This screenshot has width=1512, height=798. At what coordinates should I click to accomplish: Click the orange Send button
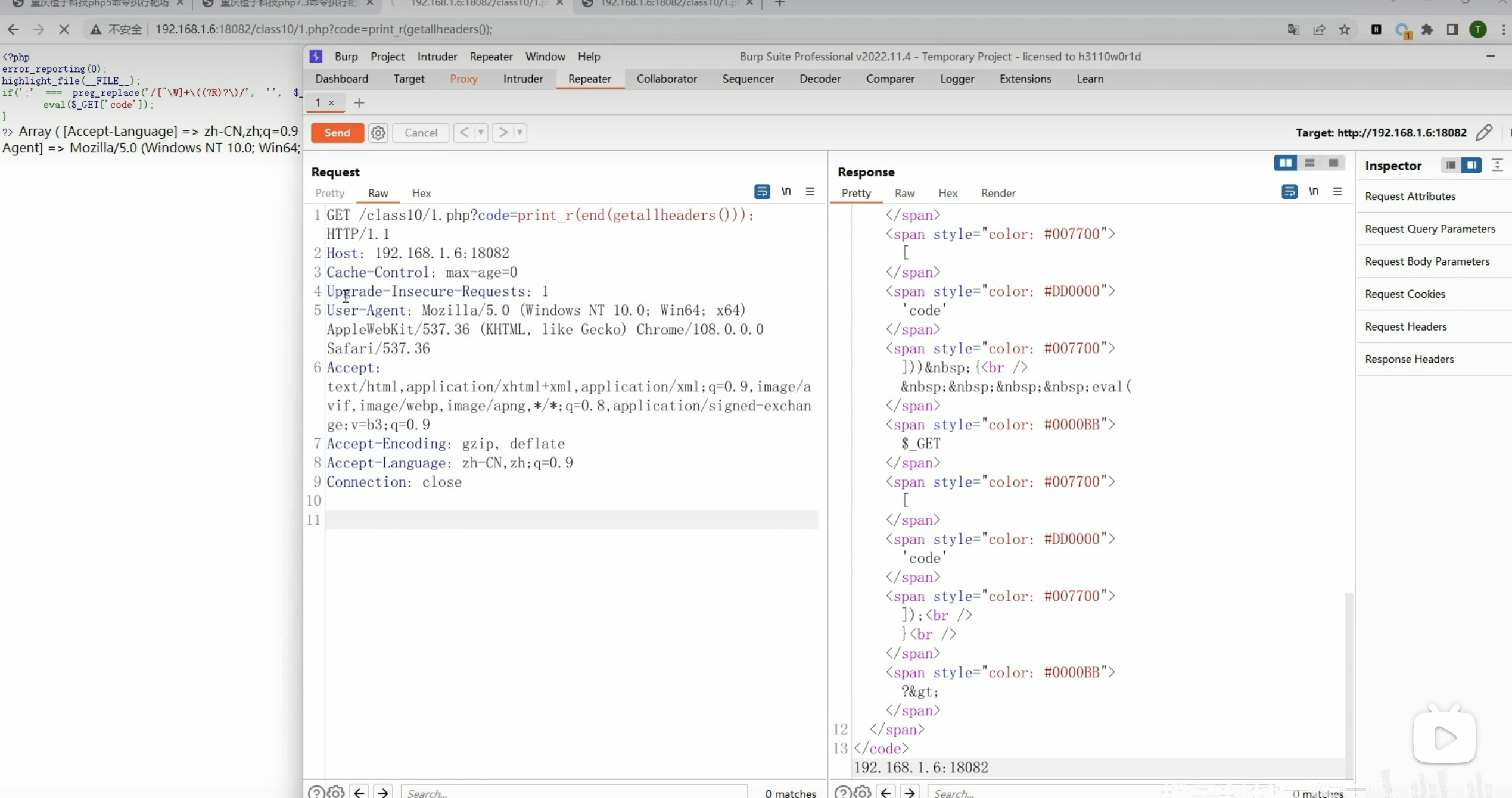pos(337,133)
